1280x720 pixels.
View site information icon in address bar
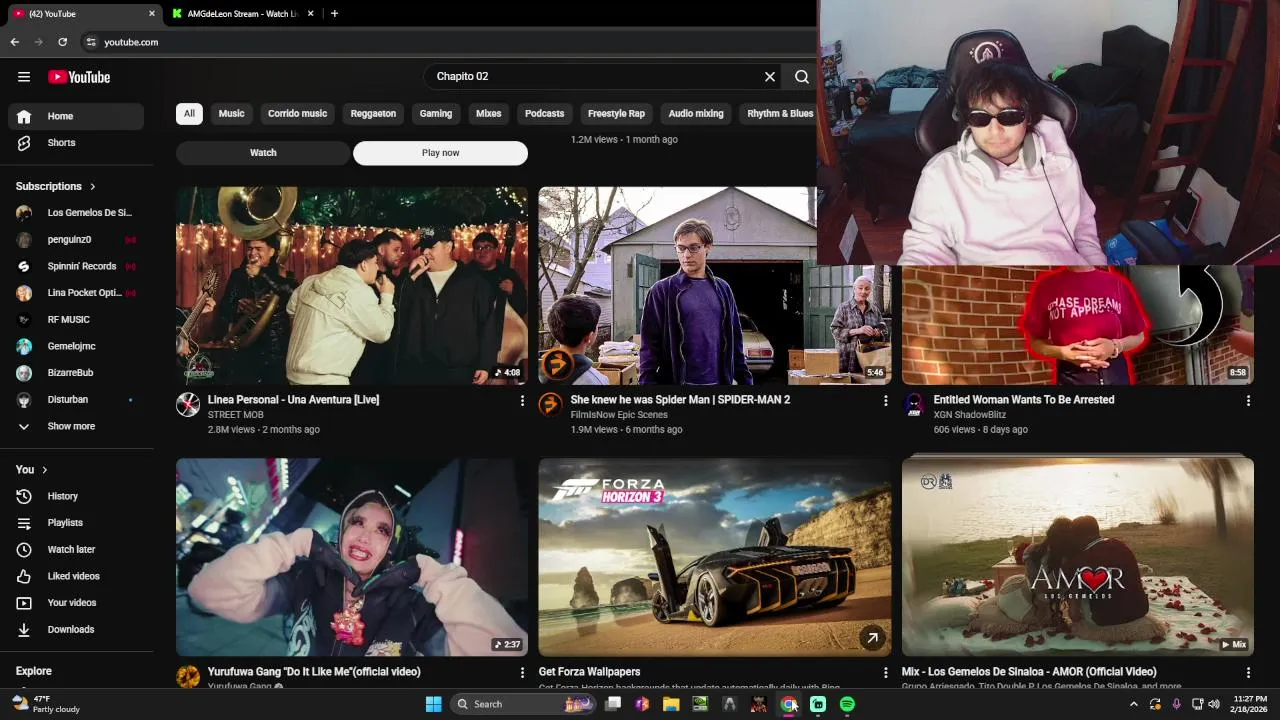(x=91, y=42)
